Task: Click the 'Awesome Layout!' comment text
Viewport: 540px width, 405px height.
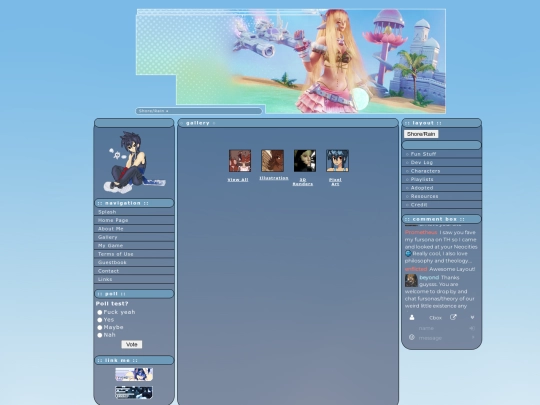Action: 452,269
